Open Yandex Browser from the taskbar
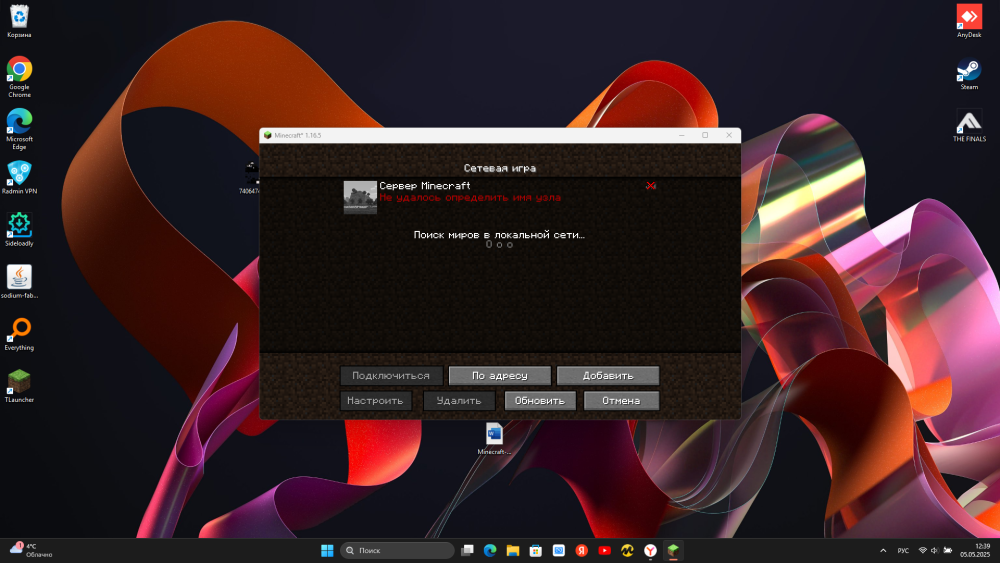1000x563 pixels. 650,550
